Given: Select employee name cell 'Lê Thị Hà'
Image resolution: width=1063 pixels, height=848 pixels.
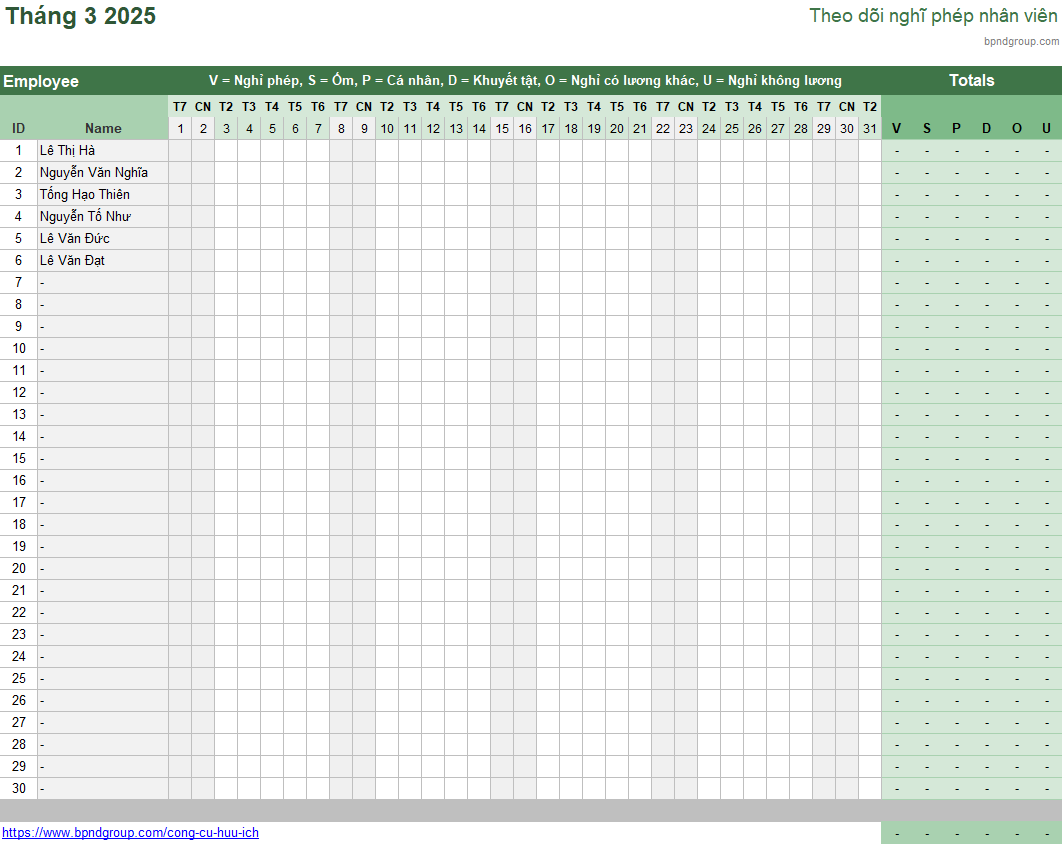Looking at the screenshot, I should pyautogui.click(x=68, y=151).
